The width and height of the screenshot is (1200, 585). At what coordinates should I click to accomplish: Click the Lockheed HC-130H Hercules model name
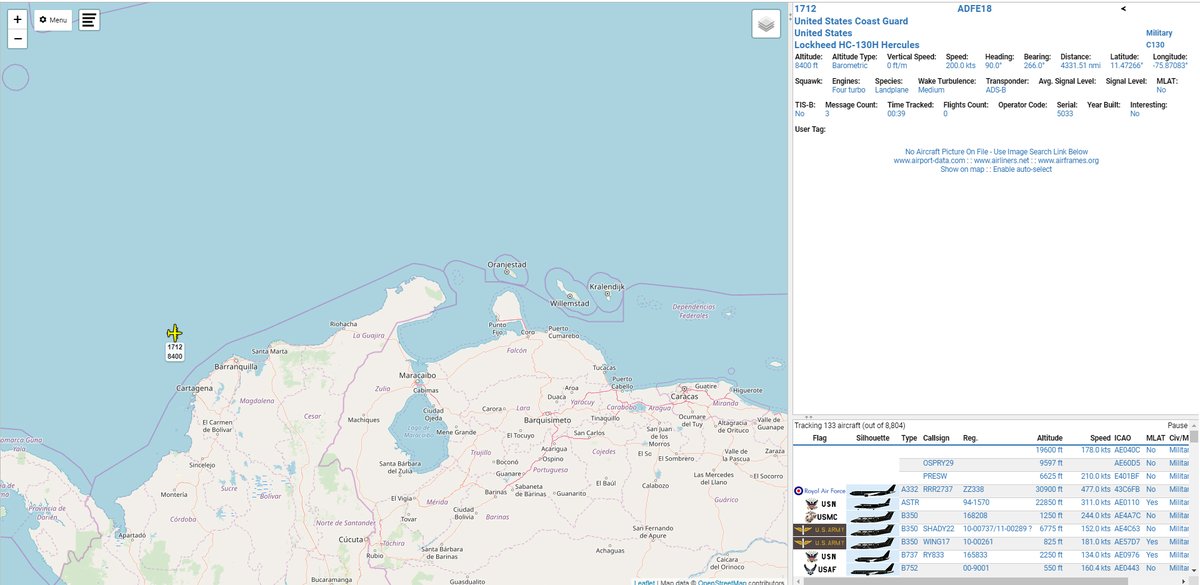pos(856,45)
